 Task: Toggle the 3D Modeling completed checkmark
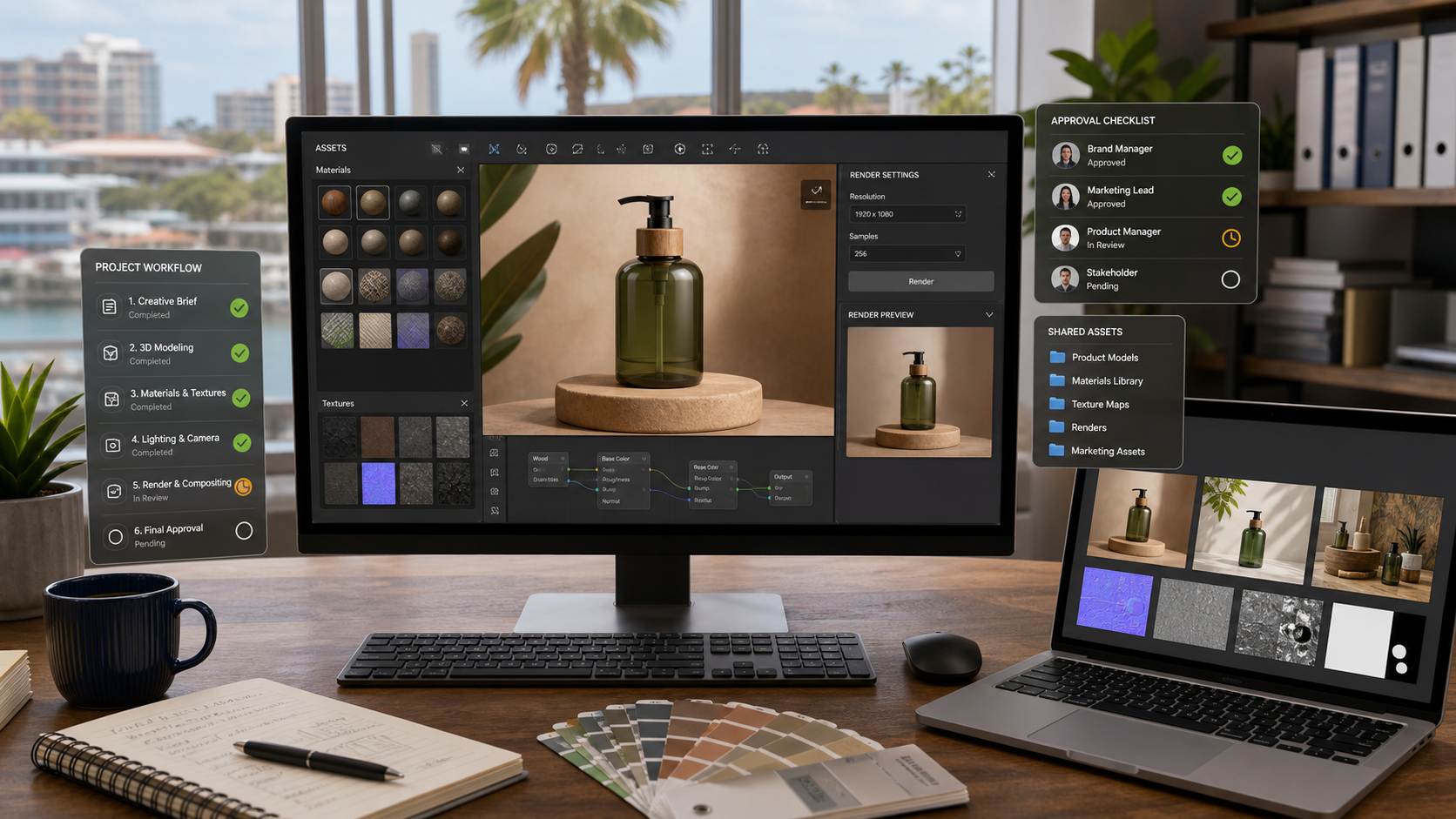coord(239,352)
